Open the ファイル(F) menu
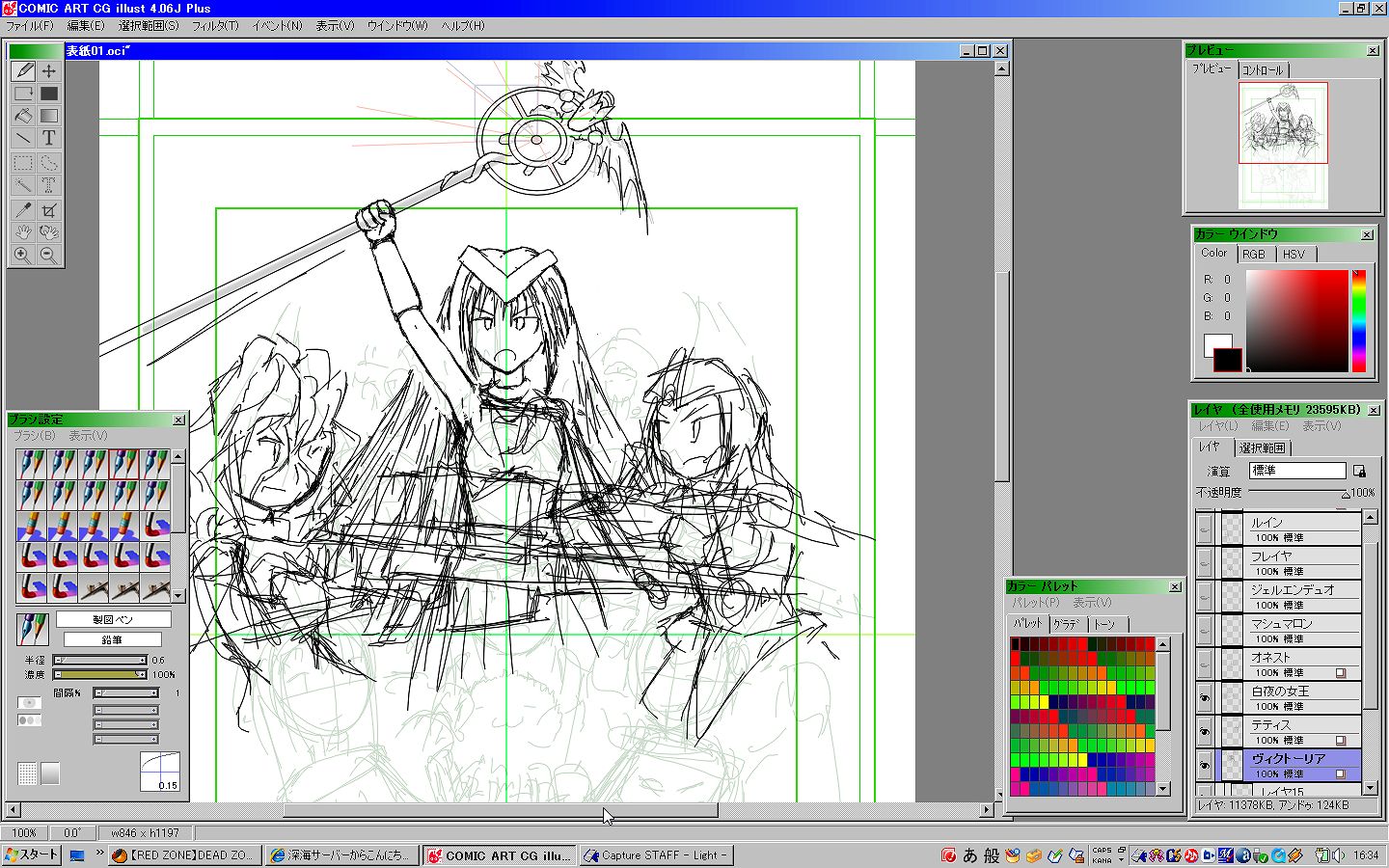The height and width of the screenshot is (868, 1389). tap(30, 26)
